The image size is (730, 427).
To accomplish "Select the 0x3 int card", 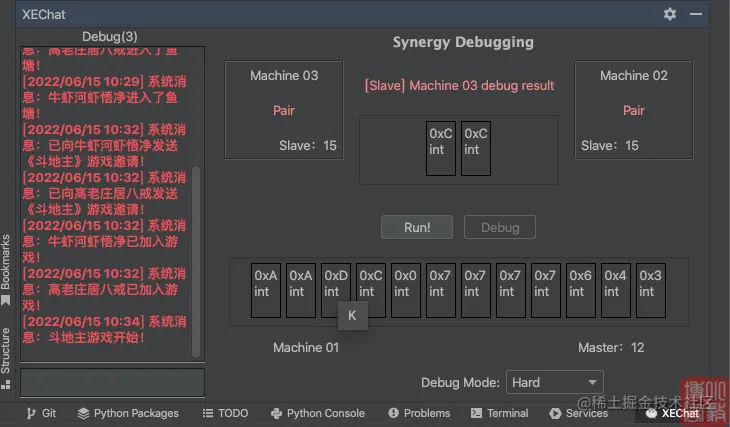I will click(x=650, y=290).
